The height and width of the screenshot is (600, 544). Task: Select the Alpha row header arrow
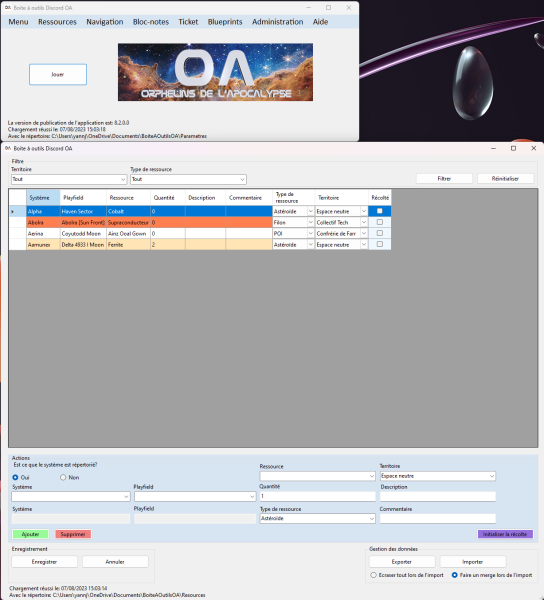pyautogui.click(x=18, y=211)
